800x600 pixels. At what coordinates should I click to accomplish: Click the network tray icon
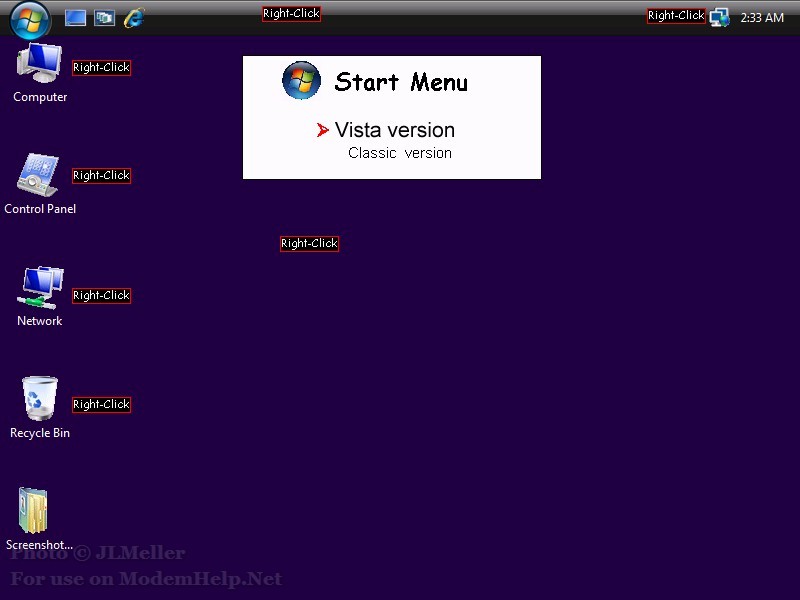[719, 17]
